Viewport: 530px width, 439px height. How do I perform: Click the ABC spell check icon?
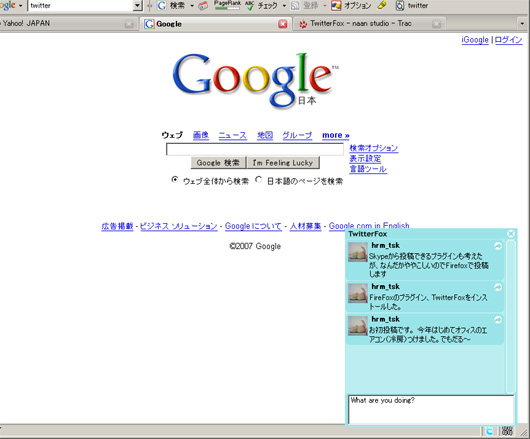pyautogui.click(x=249, y=5)
